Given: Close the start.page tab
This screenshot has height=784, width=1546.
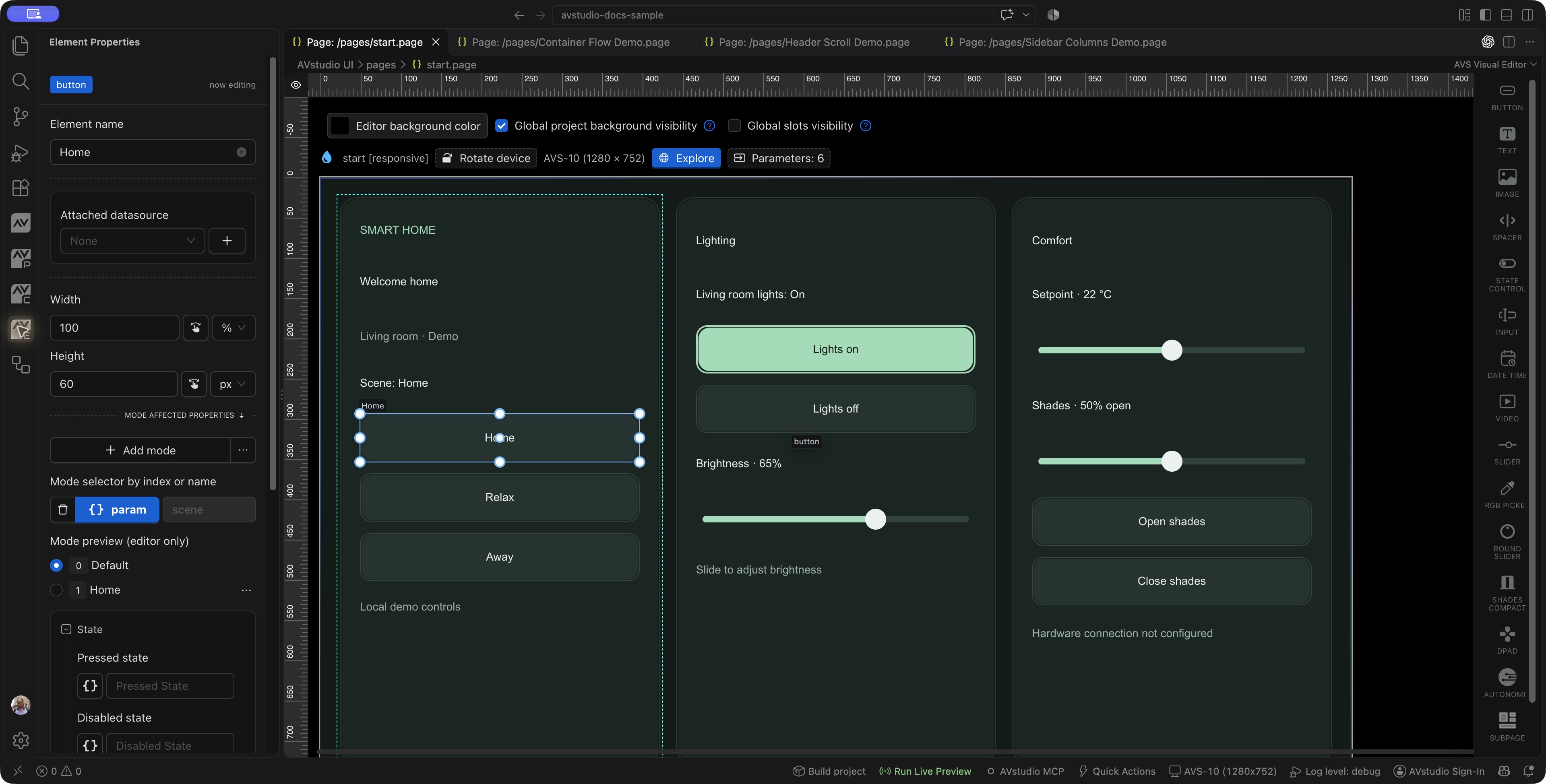Looking at the screenshot, I should 436,42.
